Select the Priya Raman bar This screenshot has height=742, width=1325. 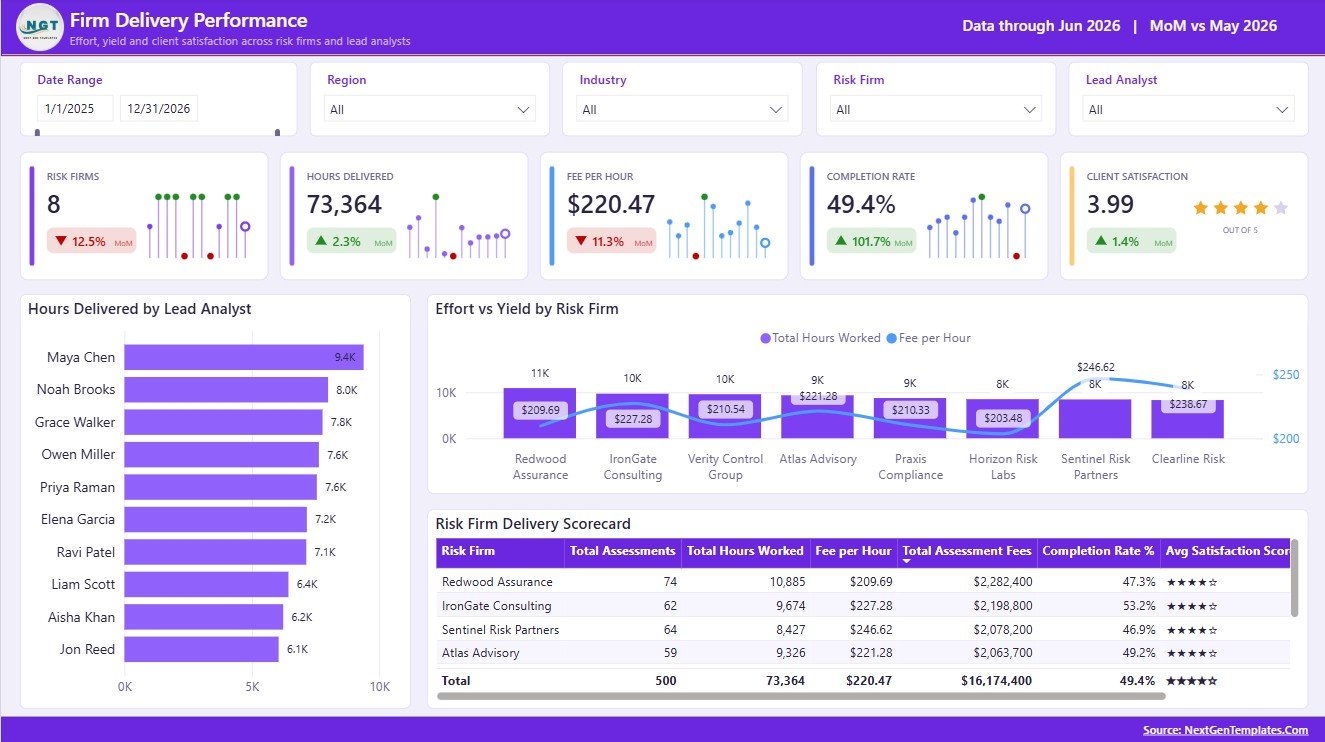point(221,487)
